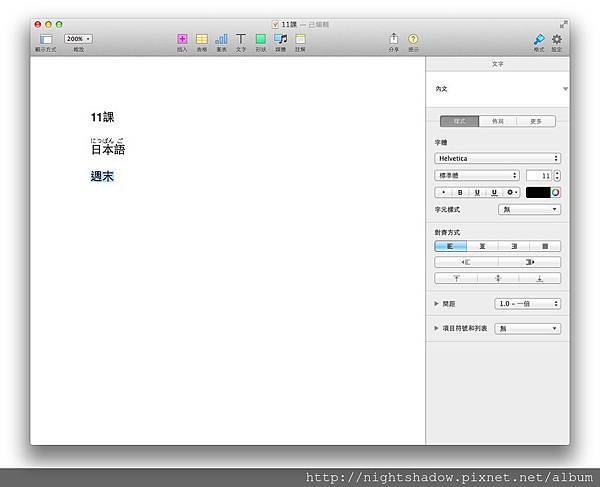The image size is (600, 487).
Task: Switch to the More (更多) tab
Action: click(x=535, y=121)
